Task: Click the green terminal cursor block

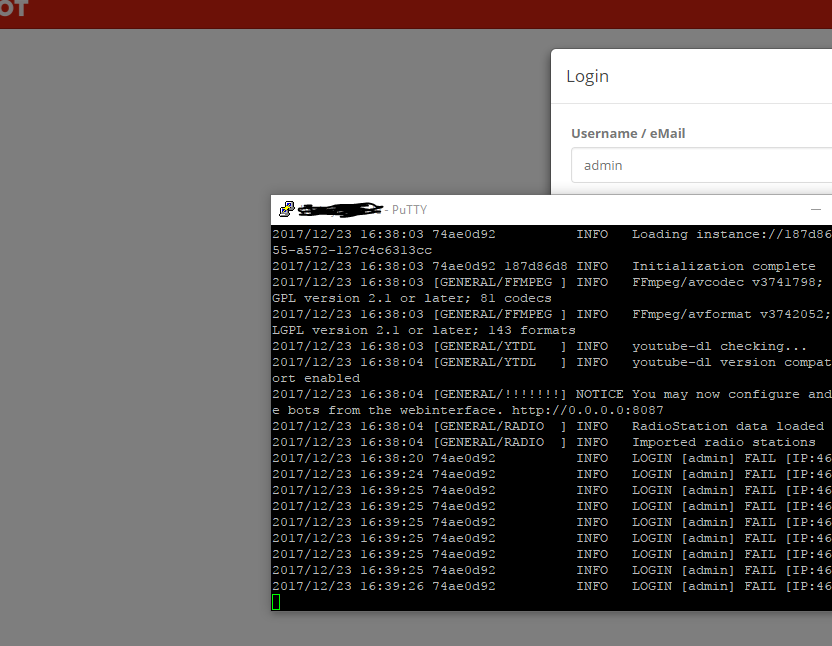Action: pyautogui.click(x=276, y=601)
